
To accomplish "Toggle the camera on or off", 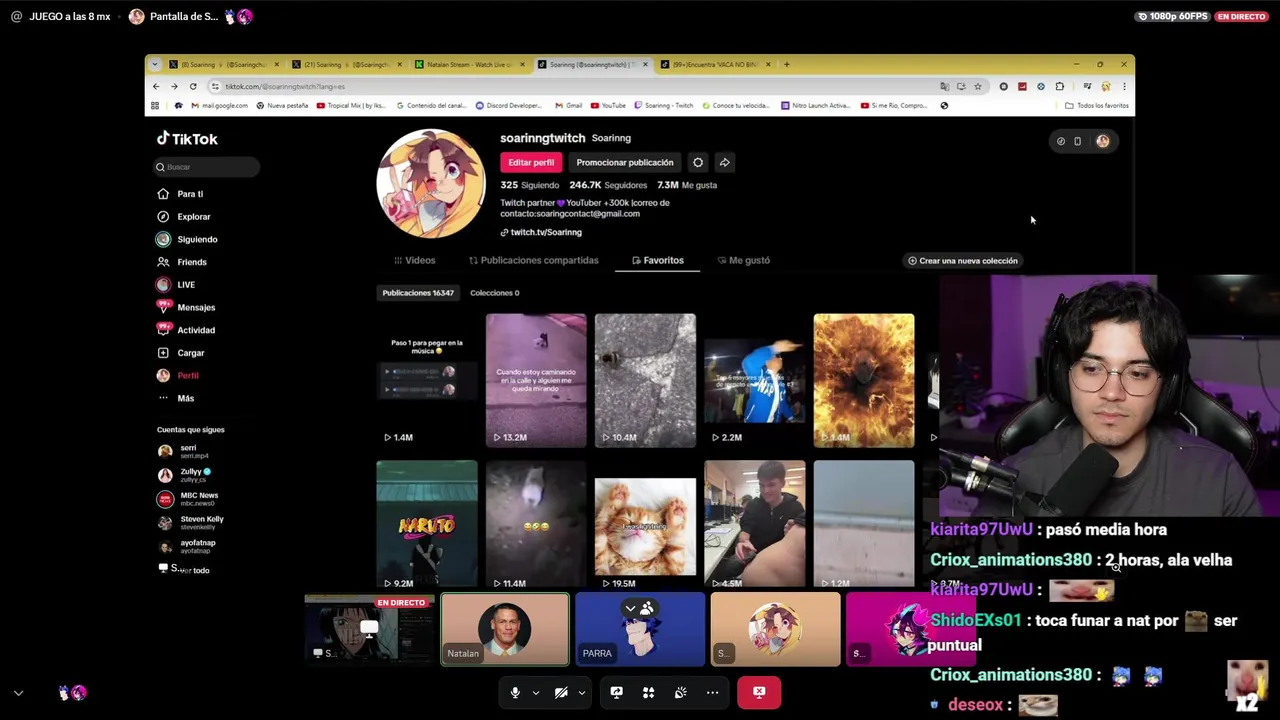I will pyautogui.click(x=561, y=692).
